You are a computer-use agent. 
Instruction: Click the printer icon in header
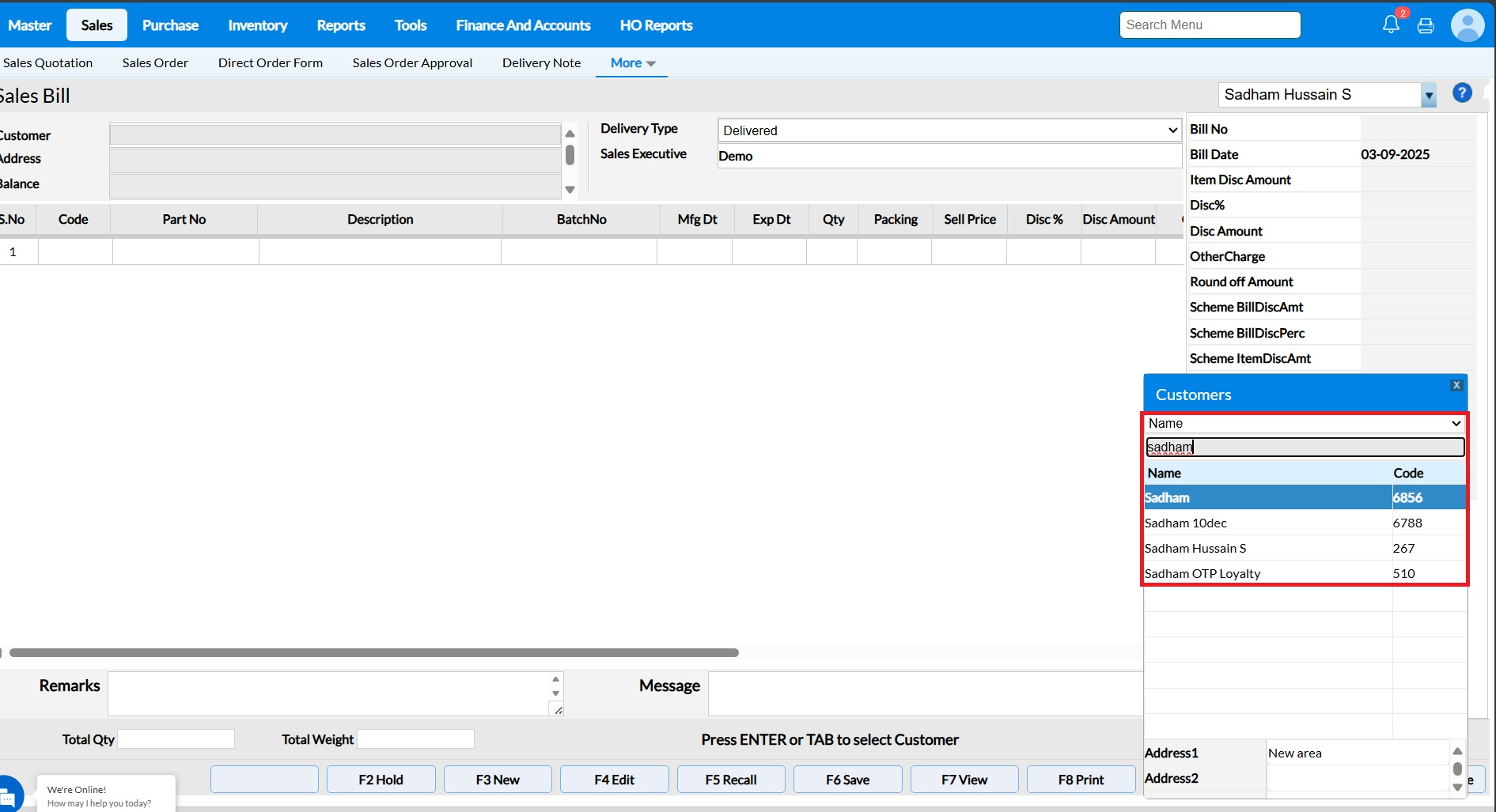tap(1426, 26)
